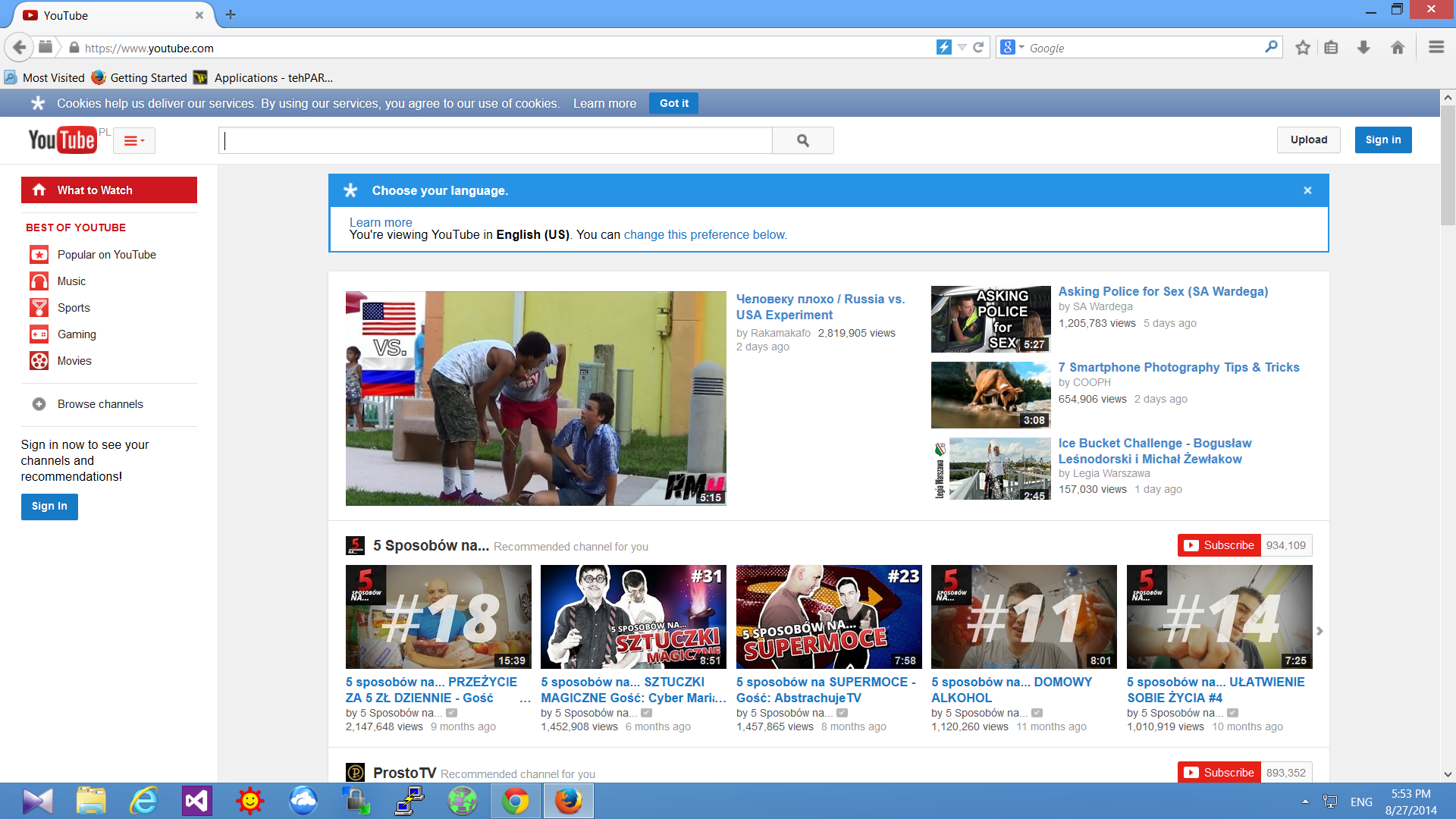Open 5 Sposobów na channel avatar icon
The image size is (1456, 819).
click(x=355, y=545)
